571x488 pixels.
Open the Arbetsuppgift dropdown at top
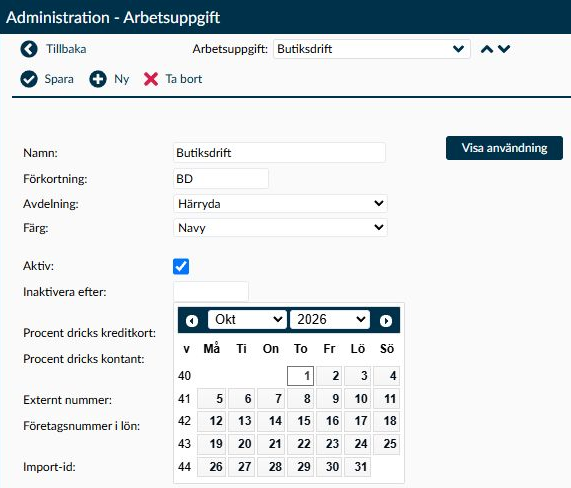pyautogui.click(x=372, y=49)
